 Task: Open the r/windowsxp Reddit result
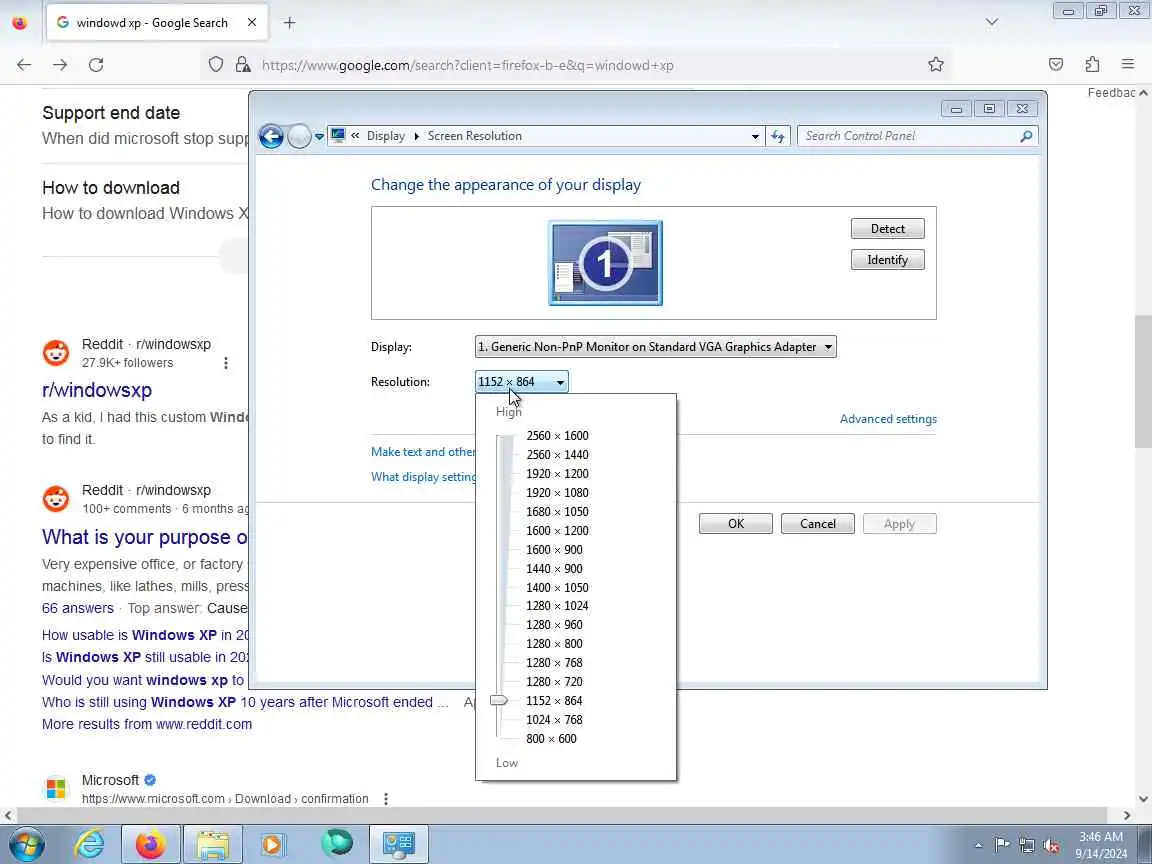(97, 390)
